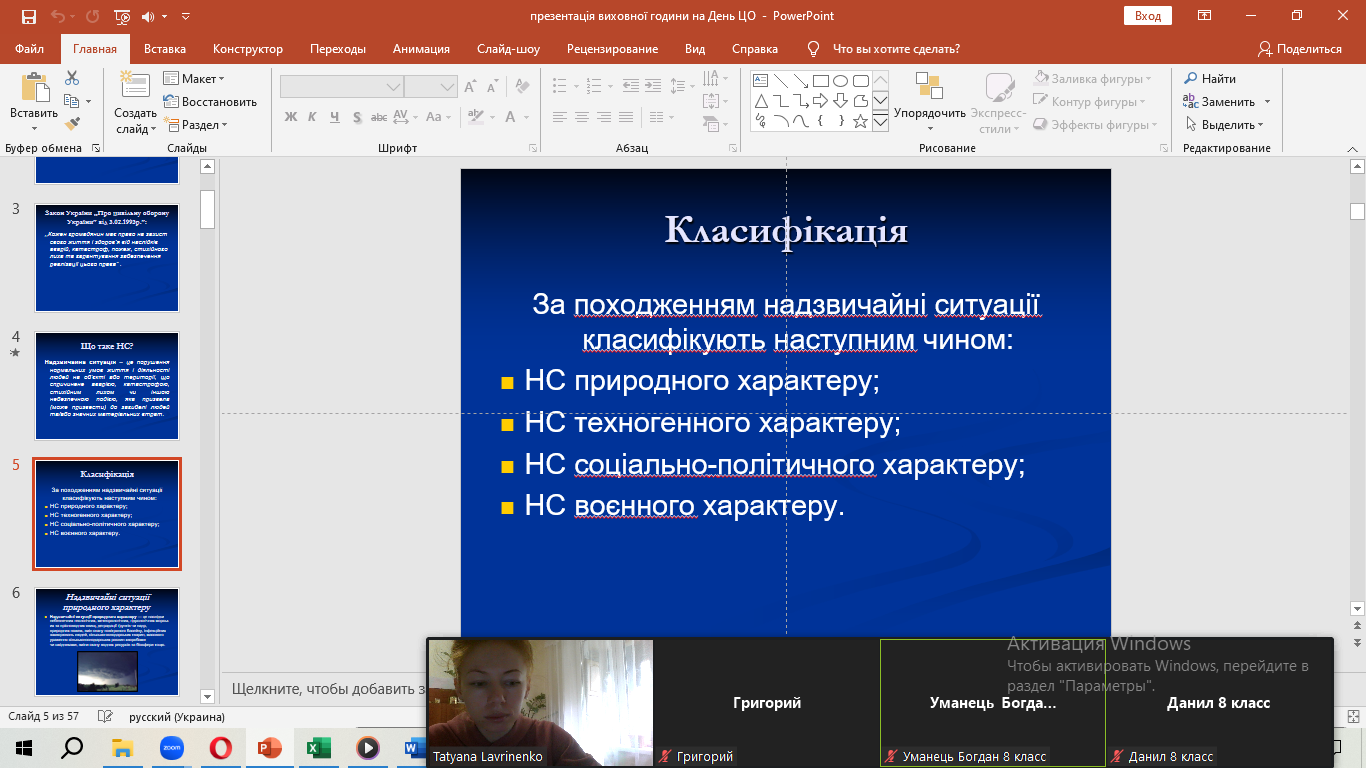This screenshot has width=1366, height=768.
Task: Select the Rectangle shape in shapes gallery
Action: point(820,81)
